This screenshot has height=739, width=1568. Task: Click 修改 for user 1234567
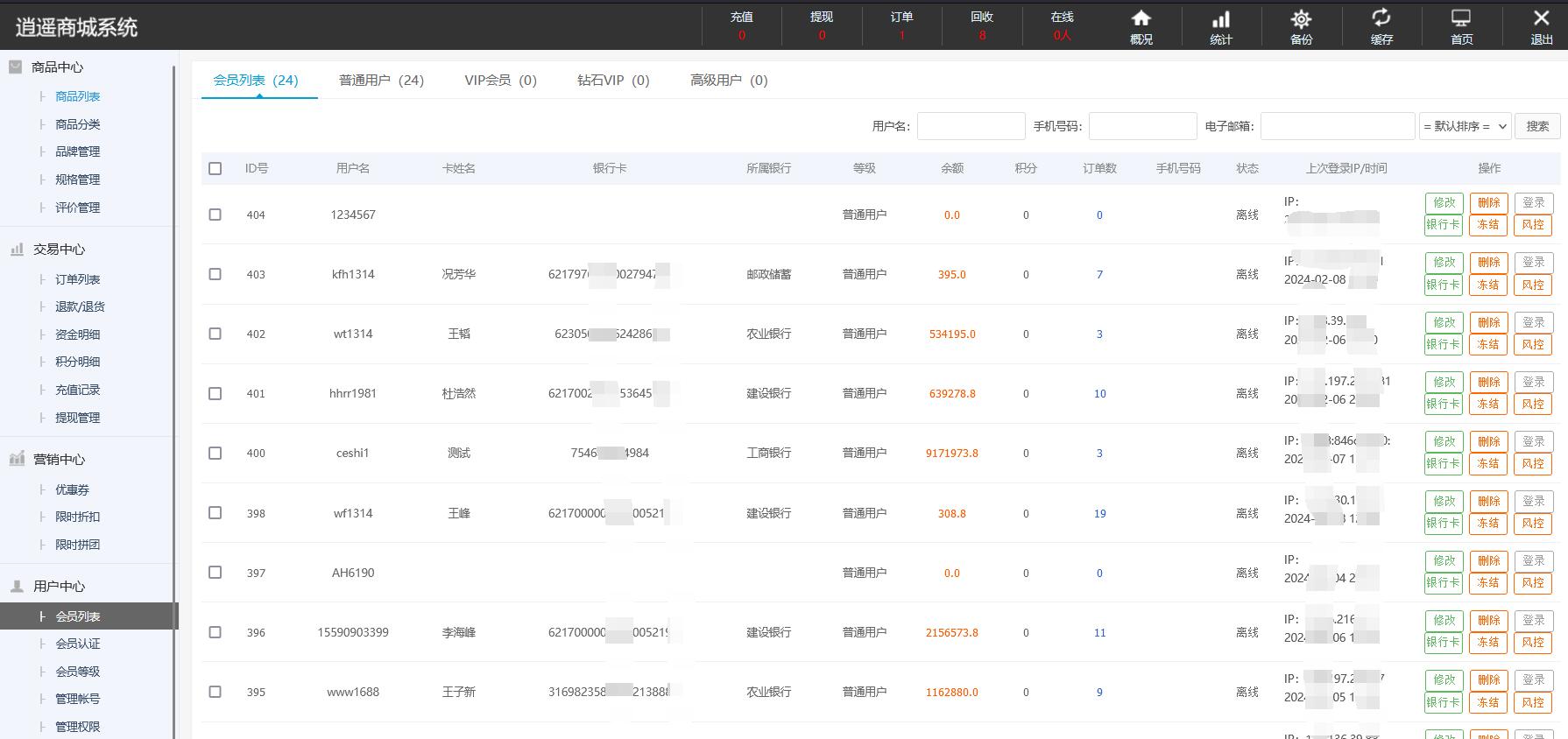1444,203
